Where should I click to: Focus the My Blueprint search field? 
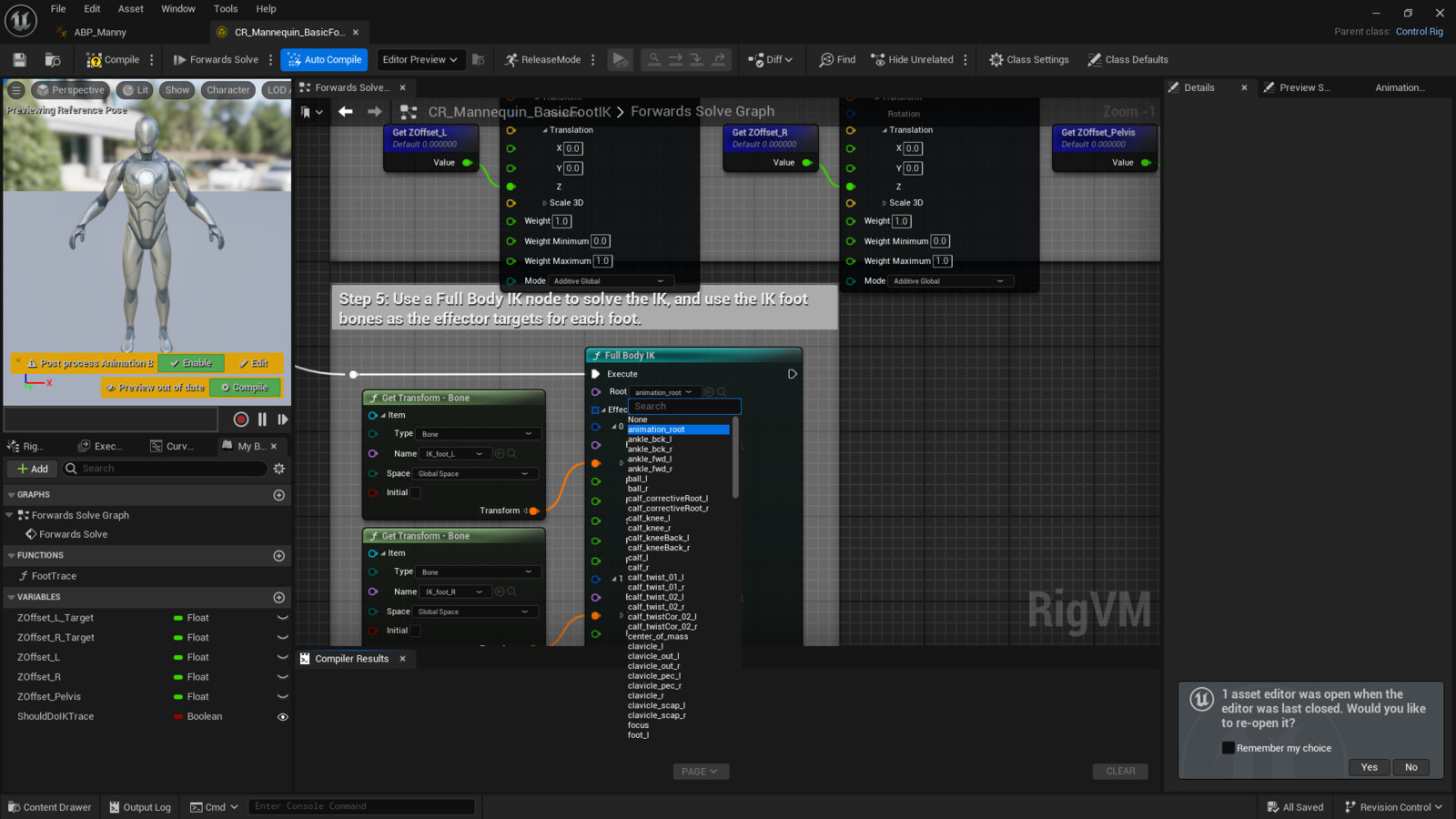[165, 469]
